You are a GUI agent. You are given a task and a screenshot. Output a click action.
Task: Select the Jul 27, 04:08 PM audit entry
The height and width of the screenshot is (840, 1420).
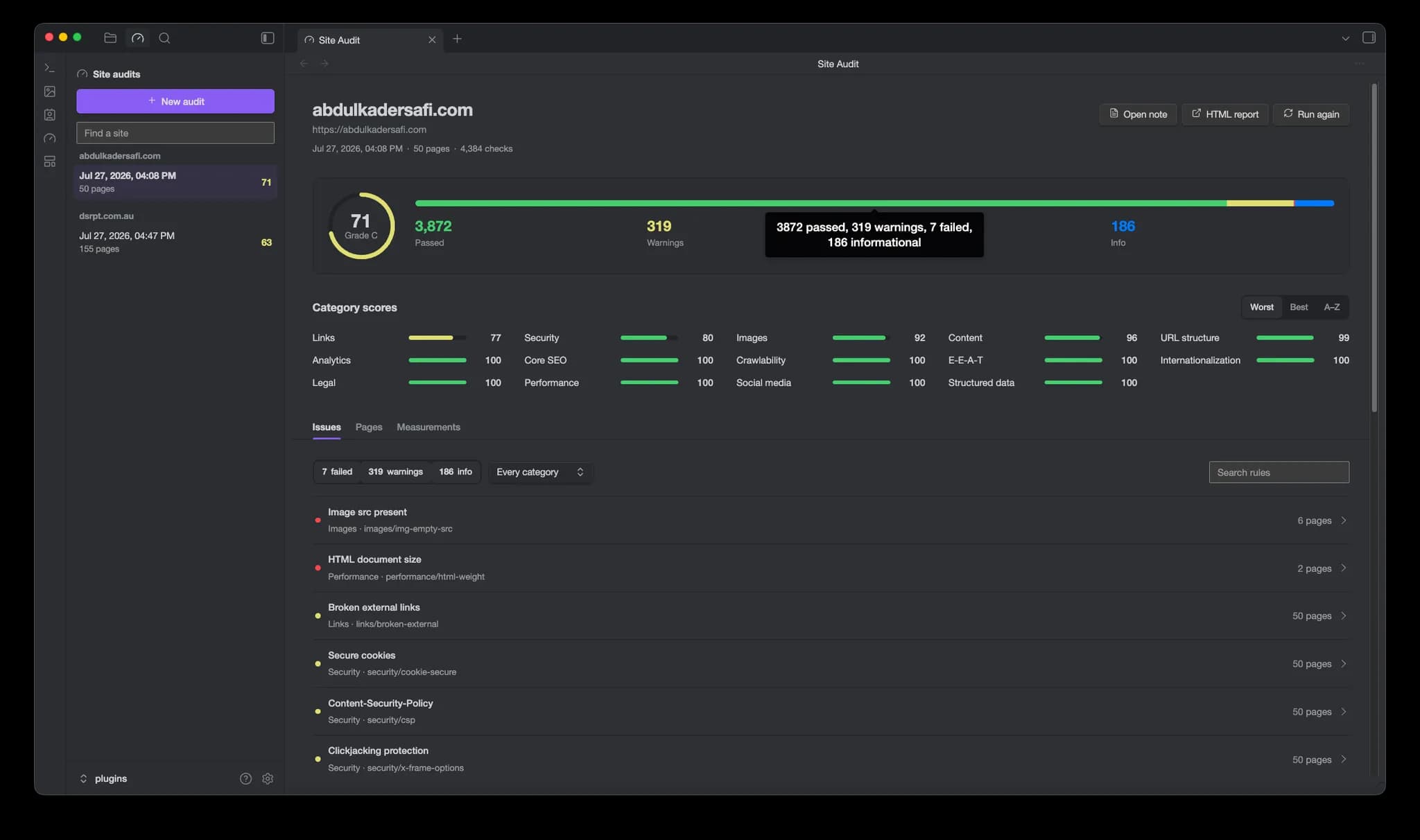(x=175, y=182)
